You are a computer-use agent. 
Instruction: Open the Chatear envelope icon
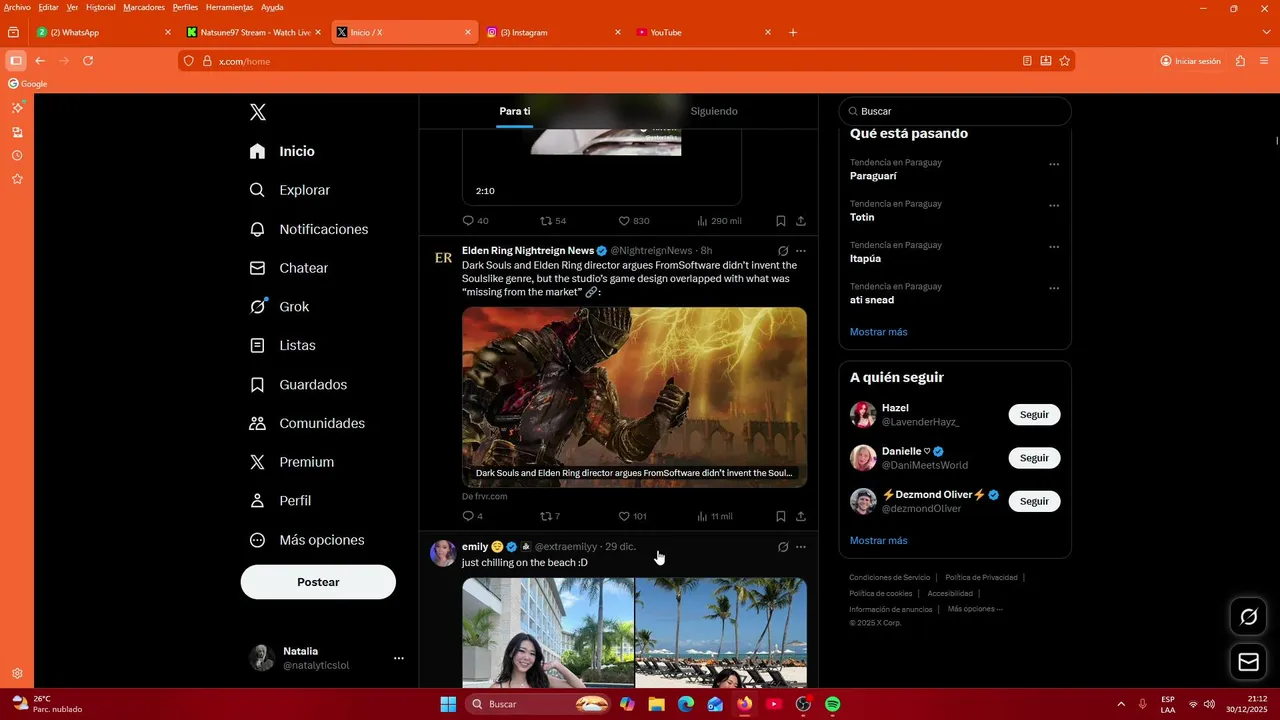257,268
